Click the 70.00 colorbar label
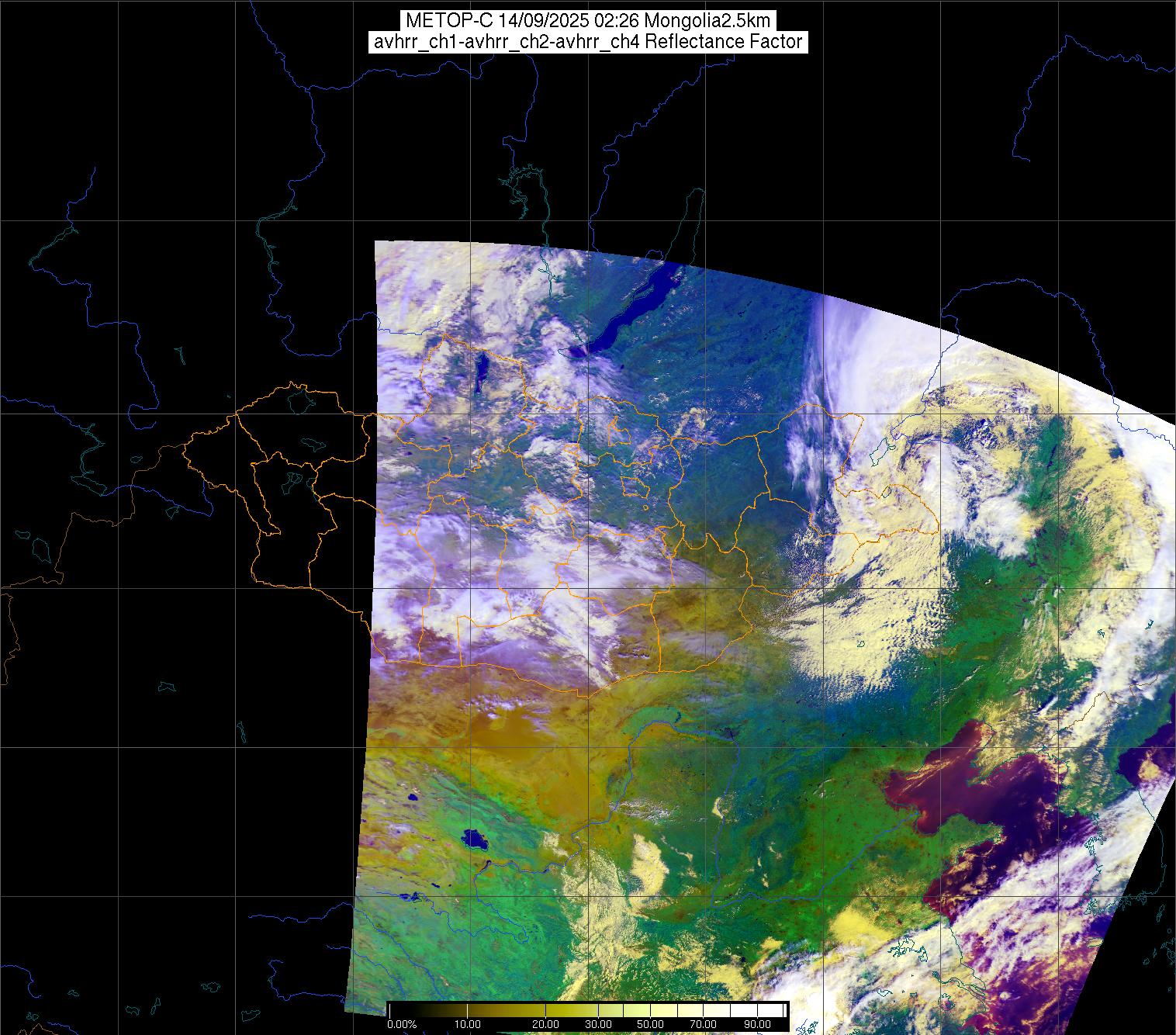Viewport: 1176px width, 1035px height. tap(704, 1025)
